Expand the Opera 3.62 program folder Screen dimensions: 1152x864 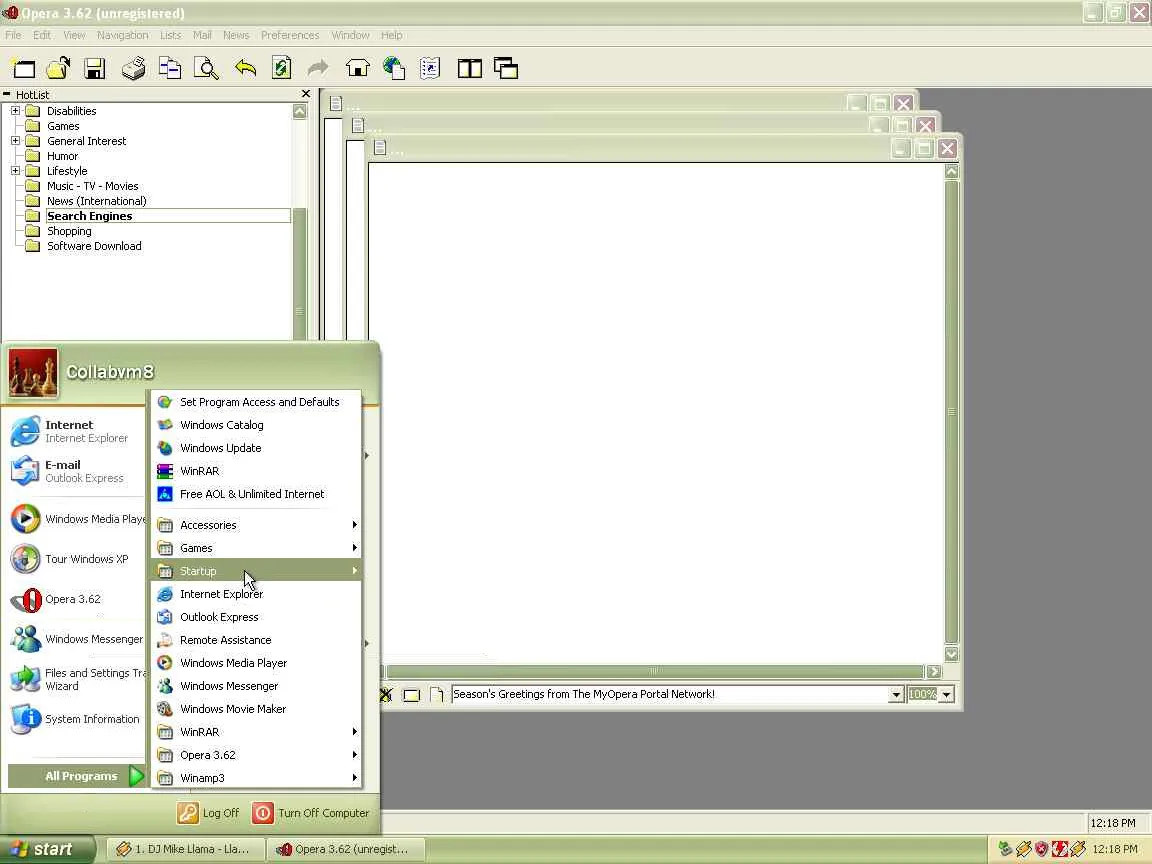click(256, 755)
